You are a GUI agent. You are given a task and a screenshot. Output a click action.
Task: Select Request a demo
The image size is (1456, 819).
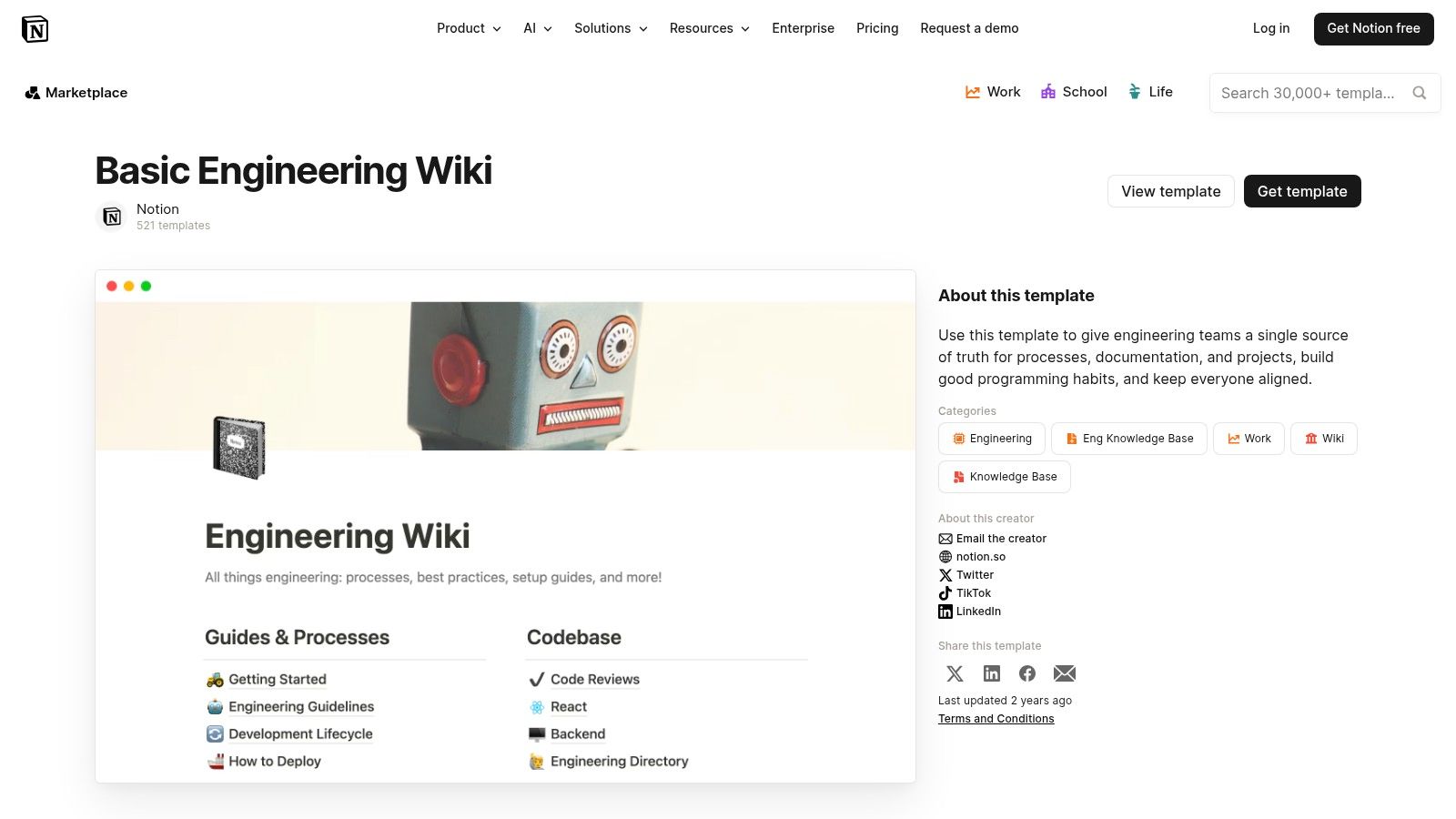click(x=969, y=28)
